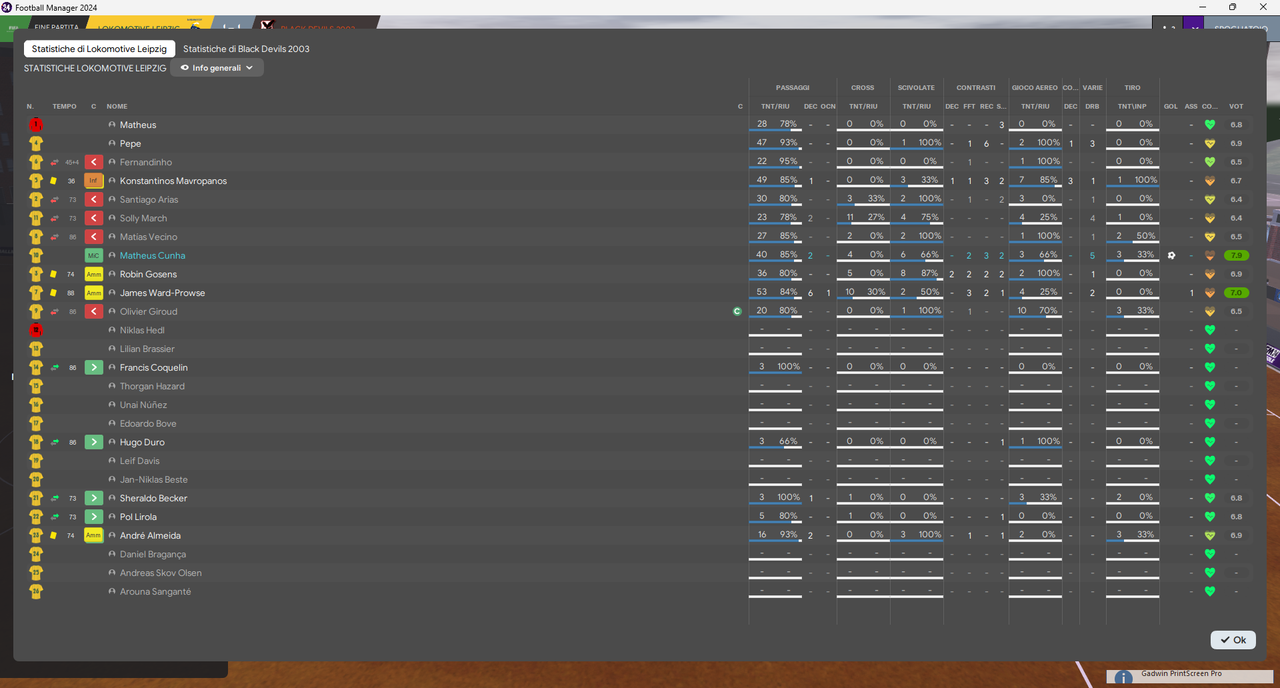This screenshot has width=1280, height=688.
Task: Click the green arrow badge beside Pol Lirola
Action: point(94,516)
